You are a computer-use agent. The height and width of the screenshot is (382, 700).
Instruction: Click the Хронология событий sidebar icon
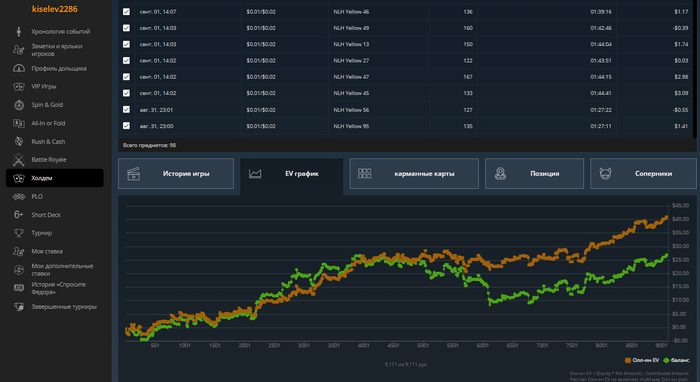[x=19, y=31]
